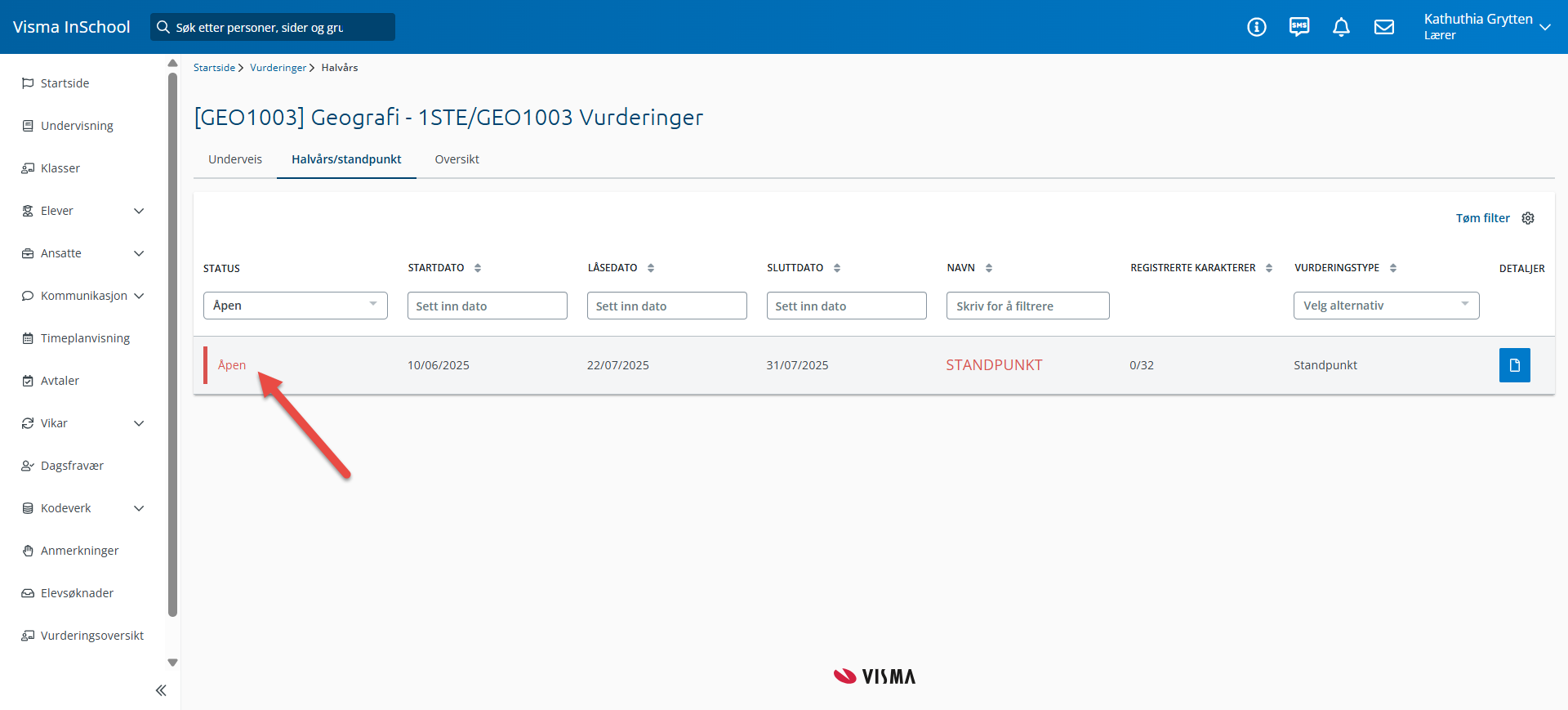Click the sidebar scroll-down arrow
This screenshot has height=710, width=1568.
(172, 663)
